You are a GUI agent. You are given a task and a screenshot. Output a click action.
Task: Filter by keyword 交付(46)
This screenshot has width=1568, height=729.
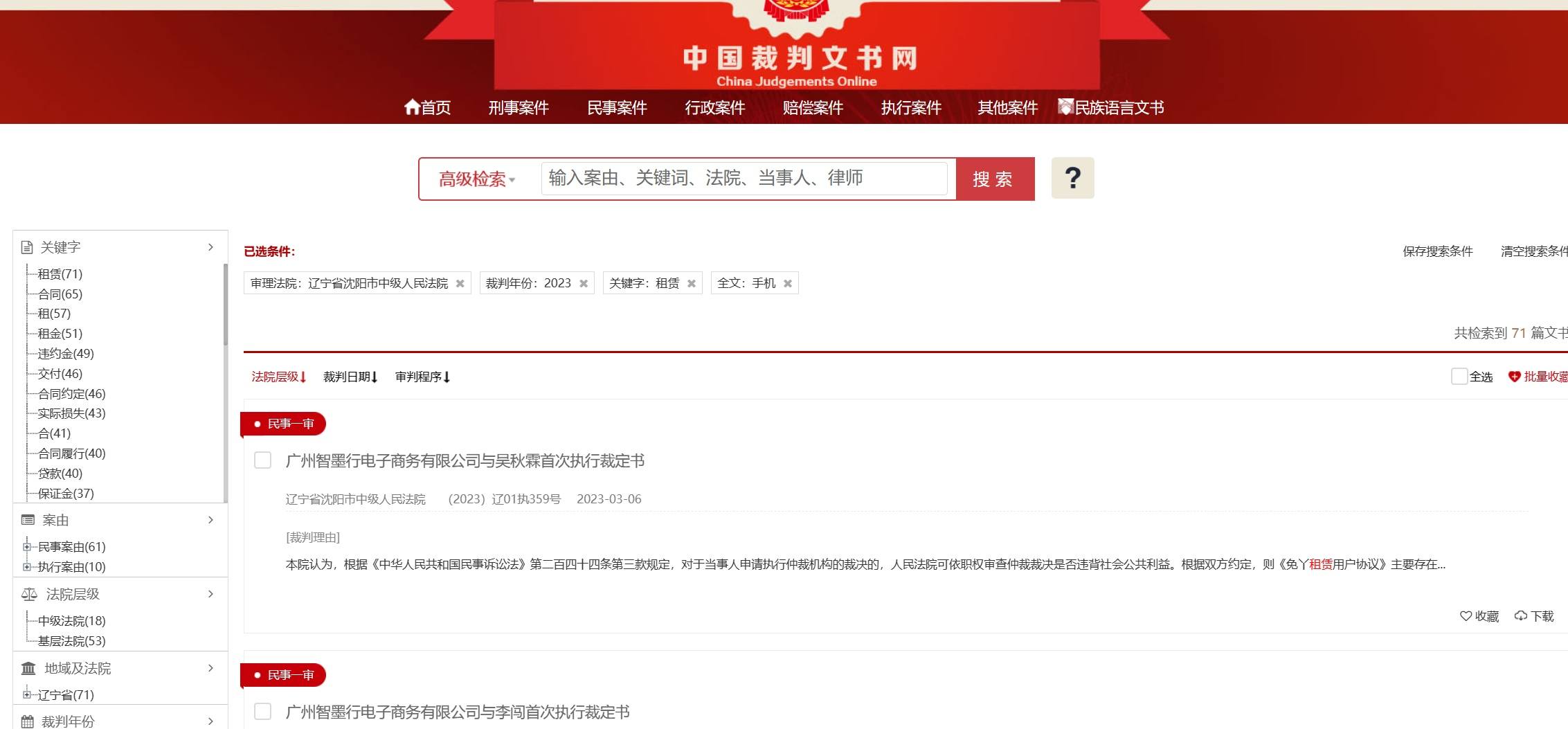60,374
